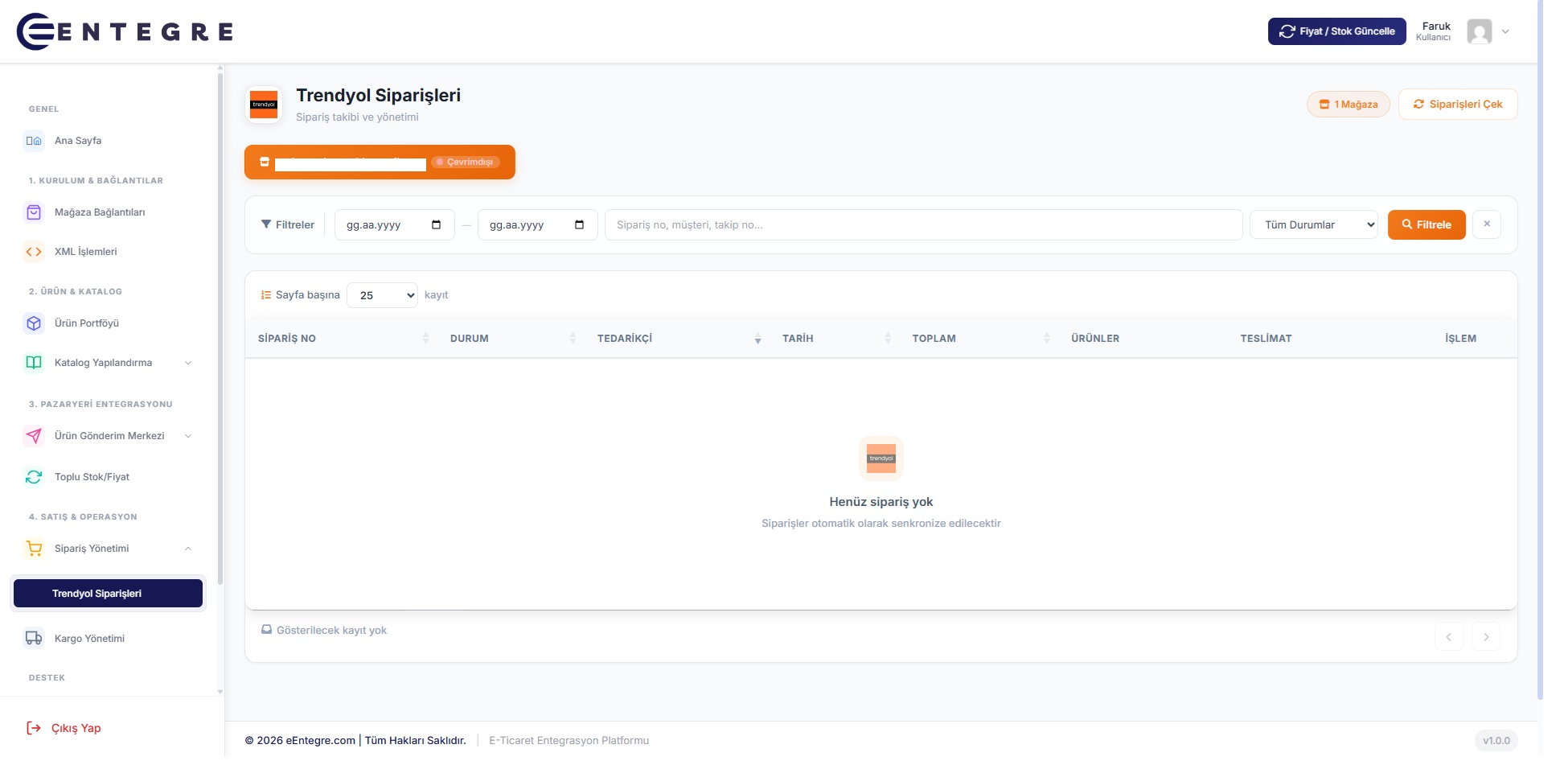Screen dimensions: 1568x765
Task: Open Ana Sayfa menu item
Action: pyautogui.click(x=108, y=141)
